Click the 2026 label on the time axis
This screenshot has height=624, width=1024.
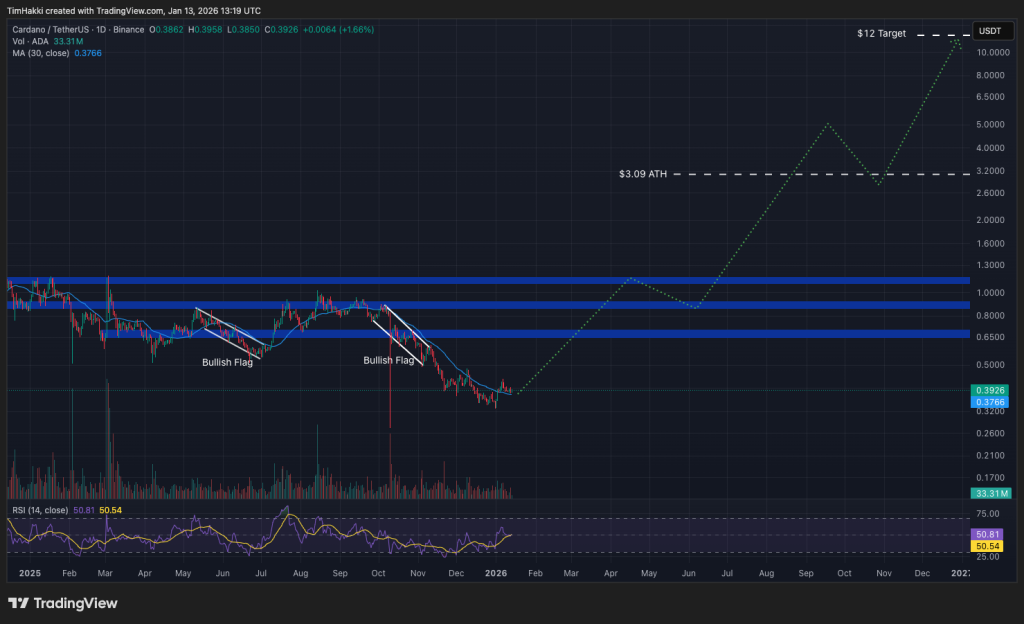click(497, 573)
